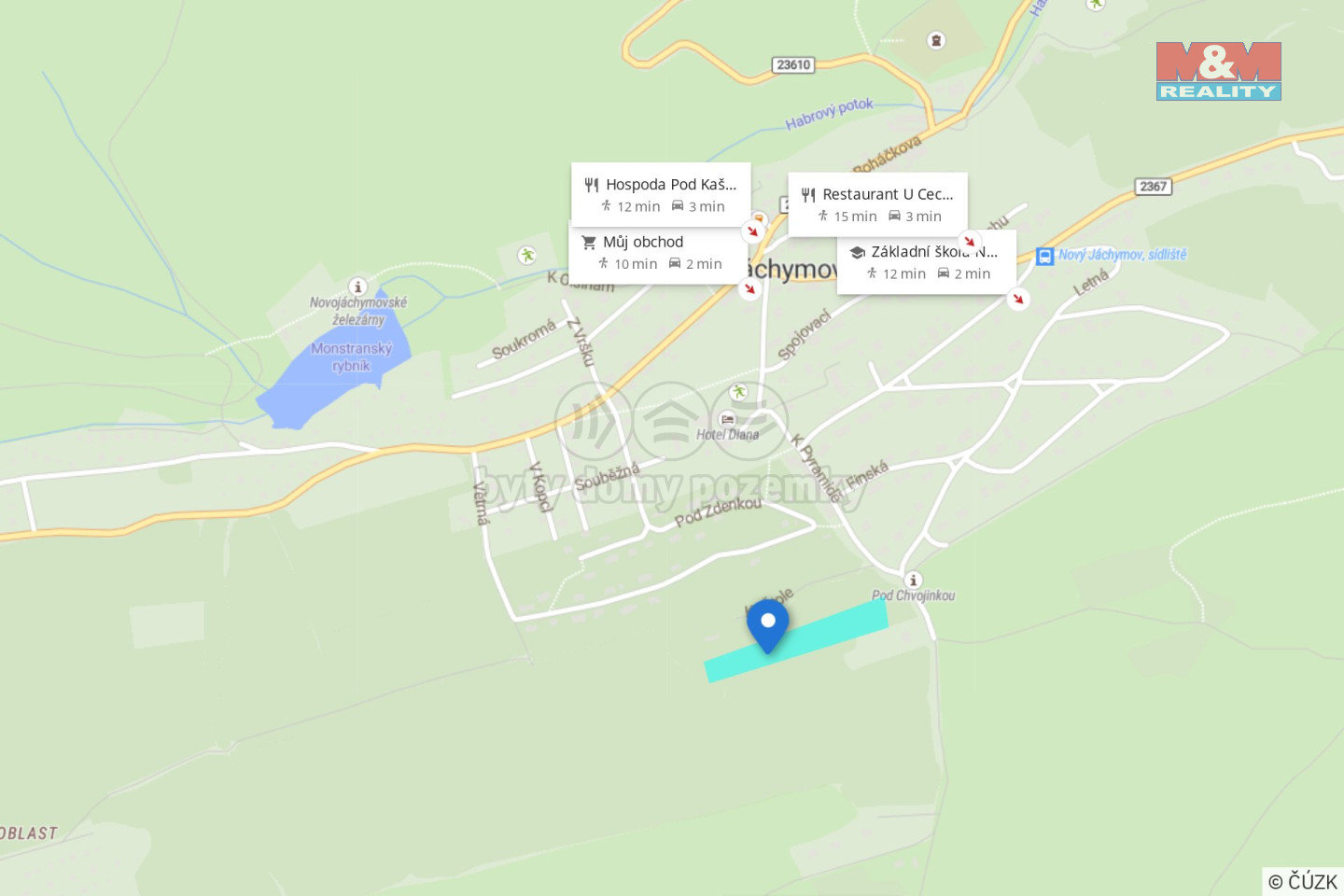Image resolution: width=1344 pixels, height=896 pixels.
Task: Click the red arrow marker beside Hospoda card
Action: [x=753, y=231]
